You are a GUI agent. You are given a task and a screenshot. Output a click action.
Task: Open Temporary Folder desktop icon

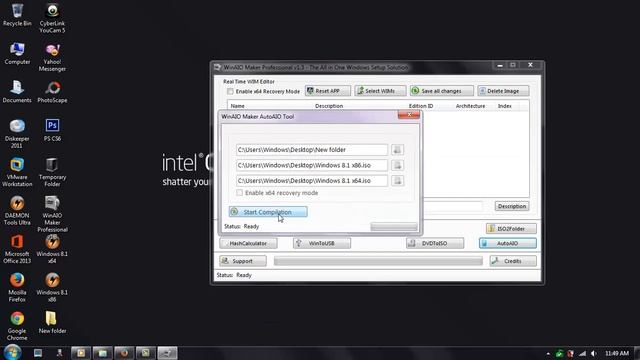[x=52, y=172]
